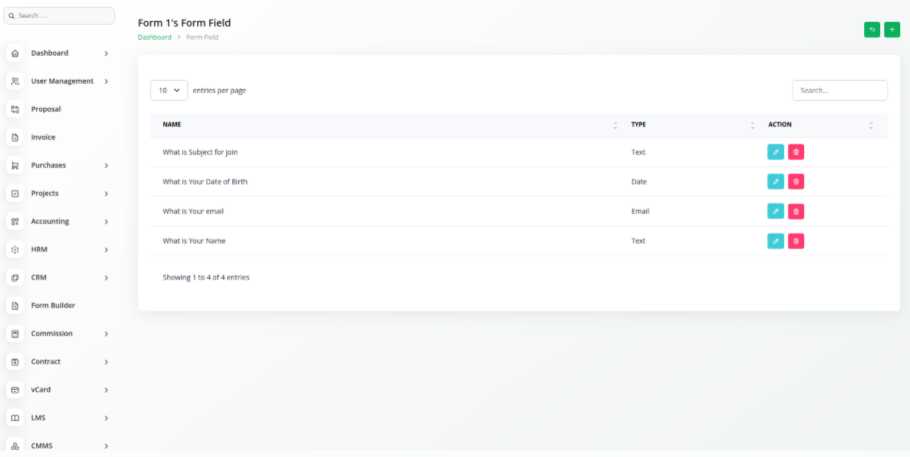Expand the CRM sidebar submenu
The height and width of the screenshot is (457, 910).
click(x=106, y=277)
